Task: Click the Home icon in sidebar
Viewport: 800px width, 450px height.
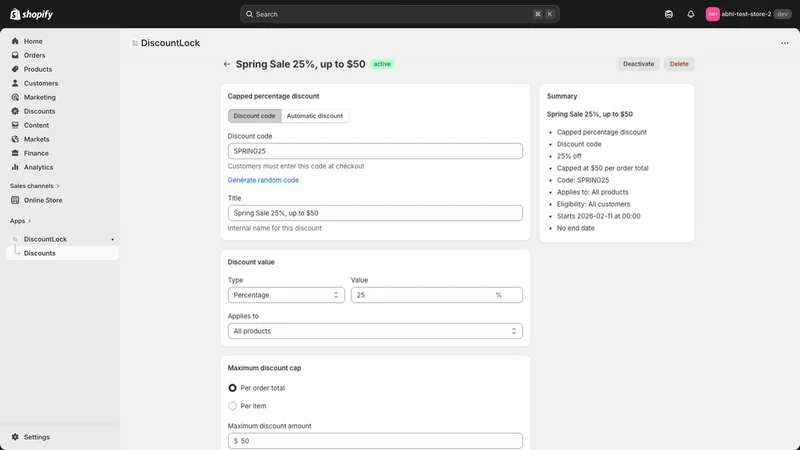Action: coord(15,41)
